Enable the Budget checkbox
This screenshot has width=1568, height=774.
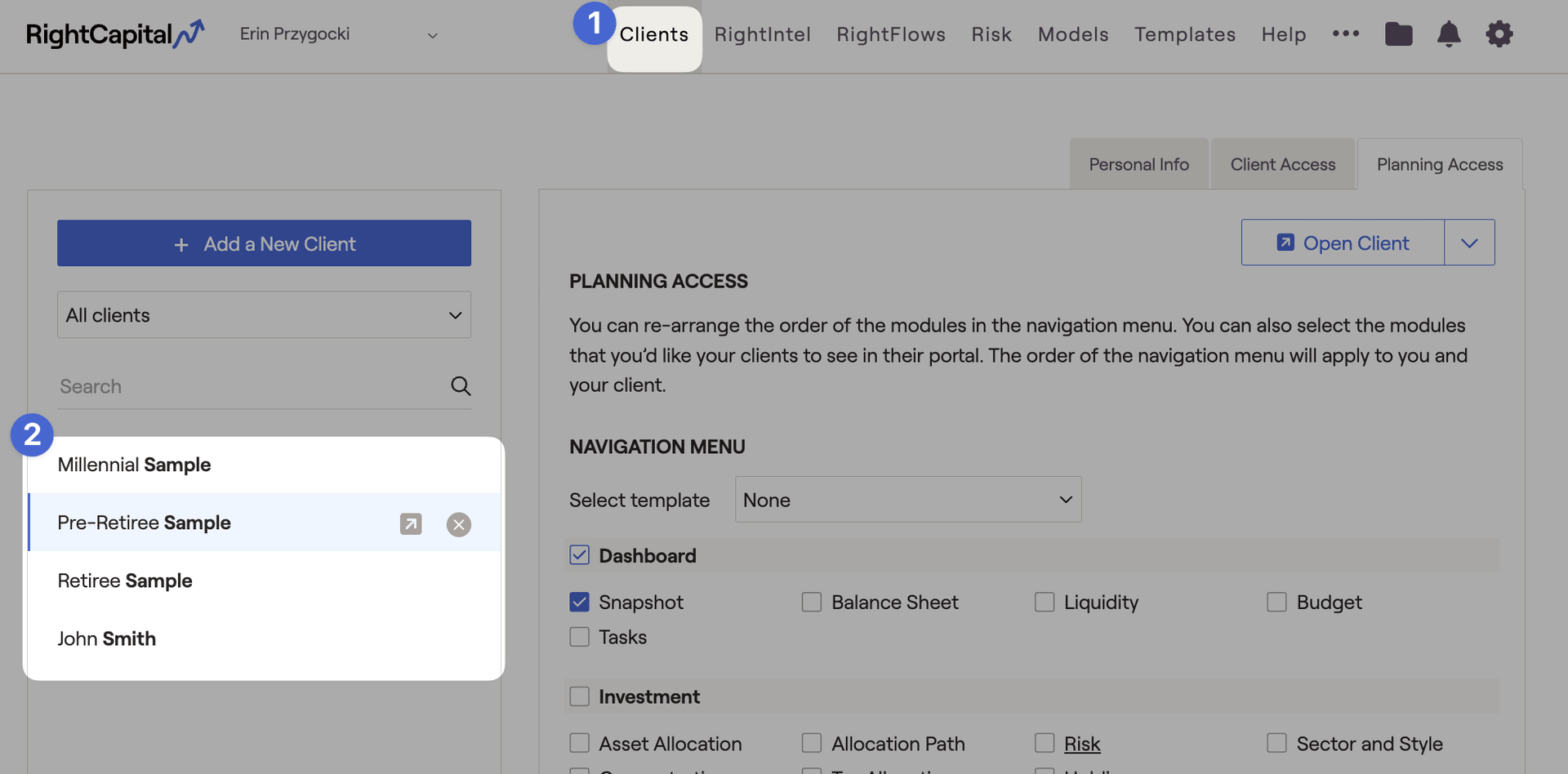[x=1276, y=602]
